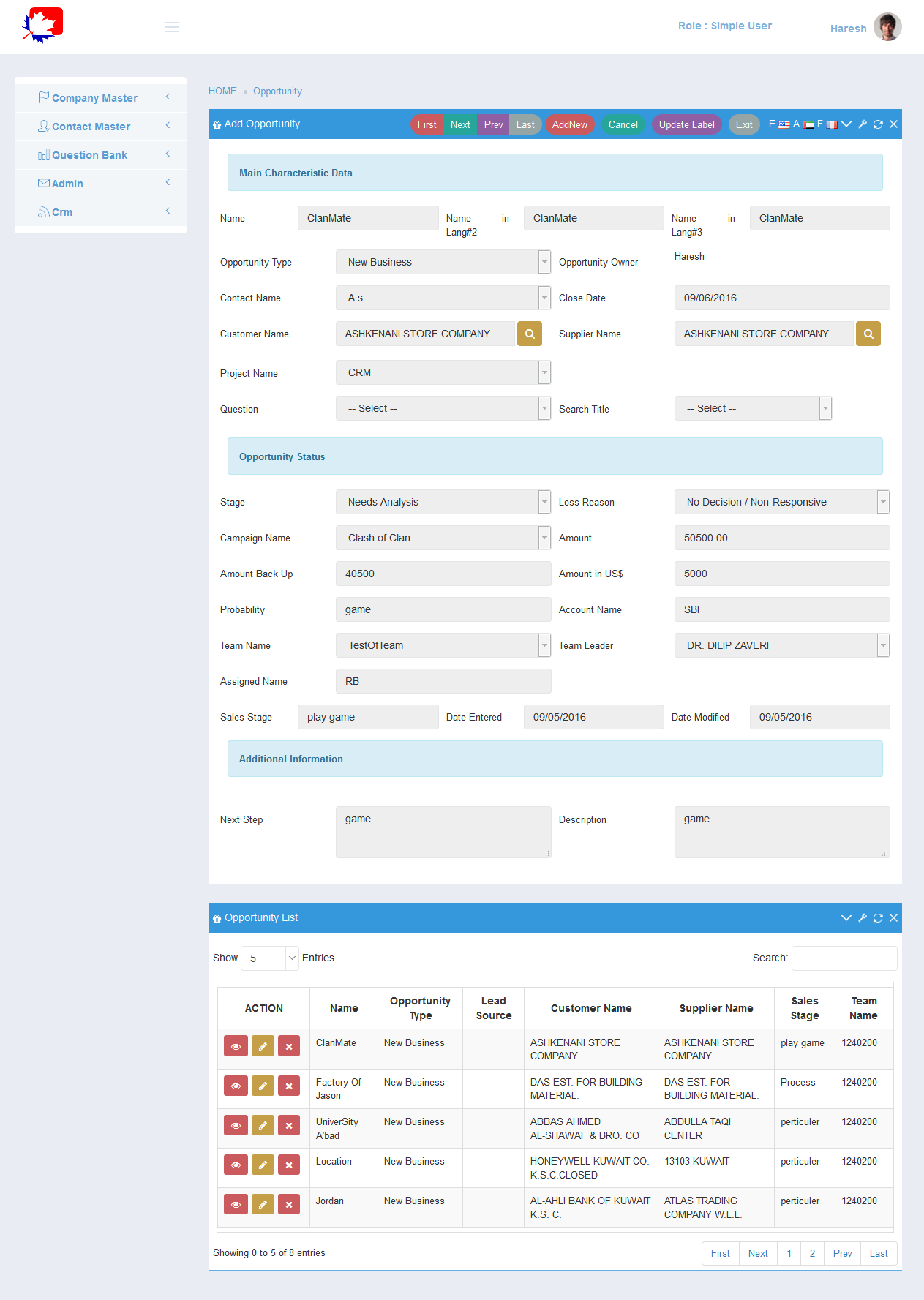The width and height of the screenshot is (924, 1300).
Task: Click the user avatar picture of Haresh
Action: [x=887, y=27]
